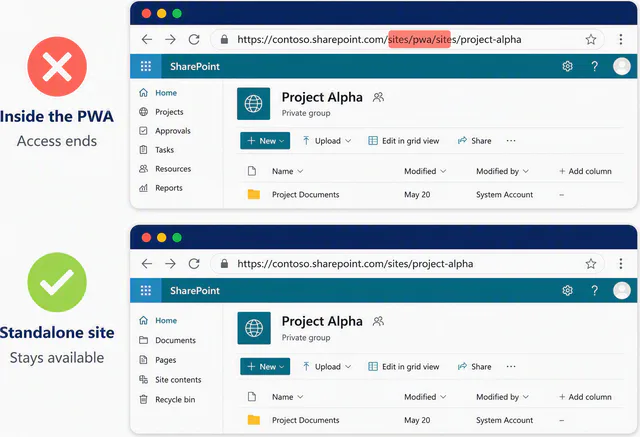Open app launcher waffle in PWA window
Screen dimensions: 640x437
146,66
